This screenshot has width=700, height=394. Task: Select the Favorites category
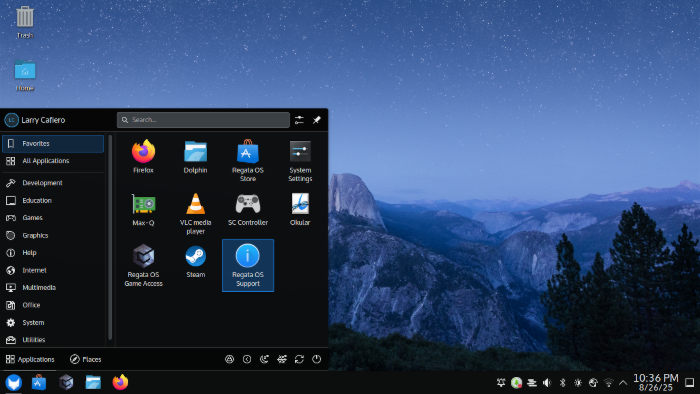53,144
